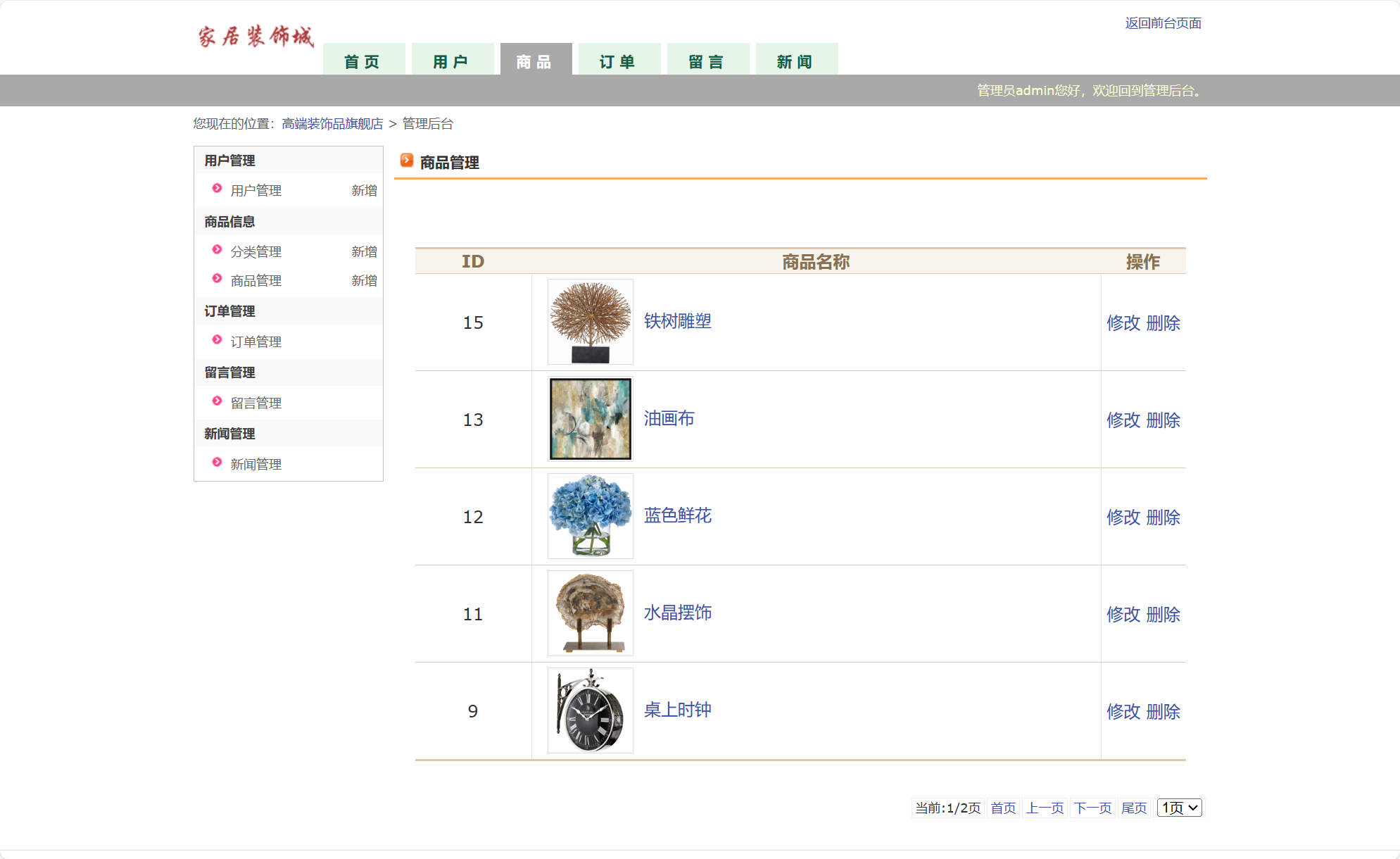Screen dimensions: 1400x859
Task: Click the pink bullet beside 分类管理
Action: pos(217,250)
